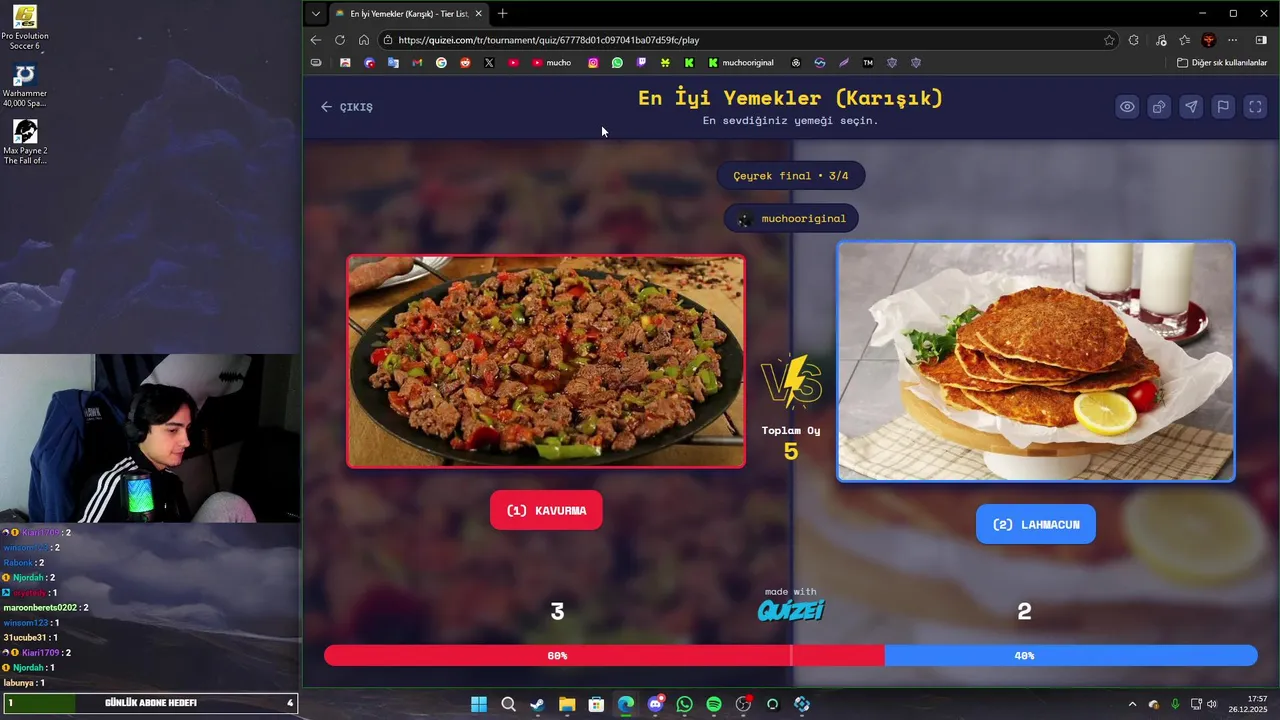
Task: Open the ChatGPT bookmark
Action: [x=796, y=63]
